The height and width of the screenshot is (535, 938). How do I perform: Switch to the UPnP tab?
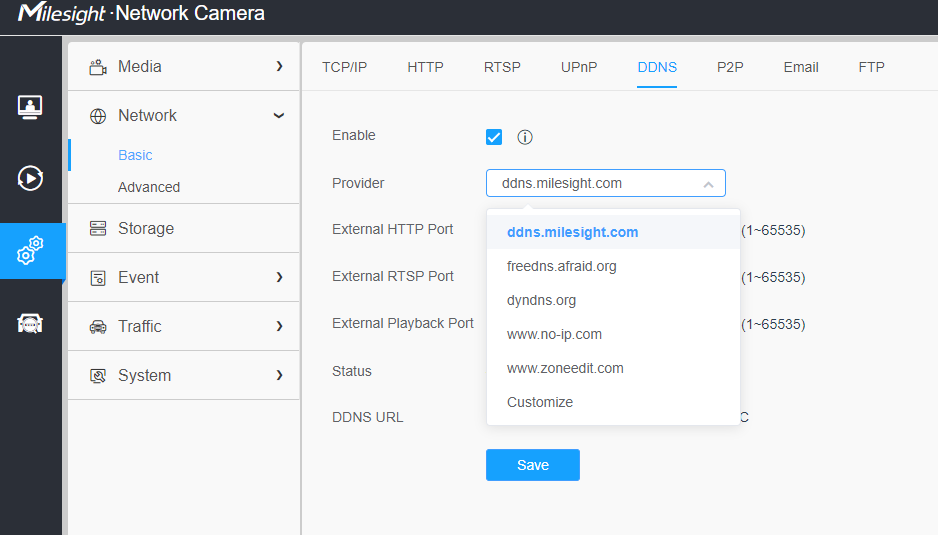point(579,67)
